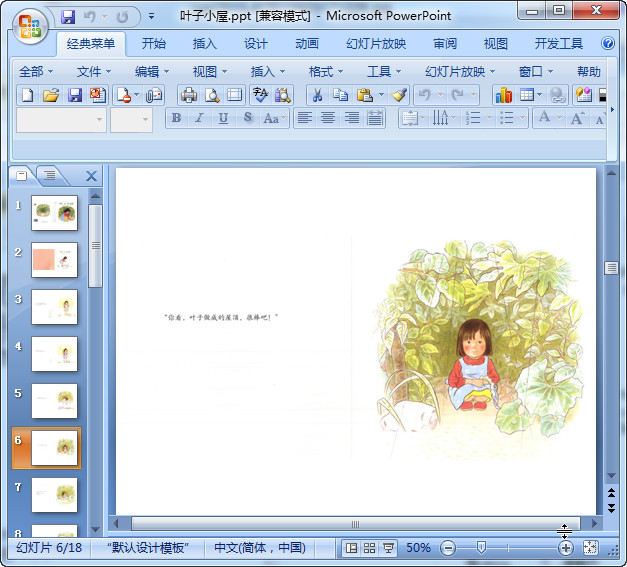This screenshot has height=567, width=627.
Task: Switch to the 设计 ribbon tab
Action: (x=256, y=44)
